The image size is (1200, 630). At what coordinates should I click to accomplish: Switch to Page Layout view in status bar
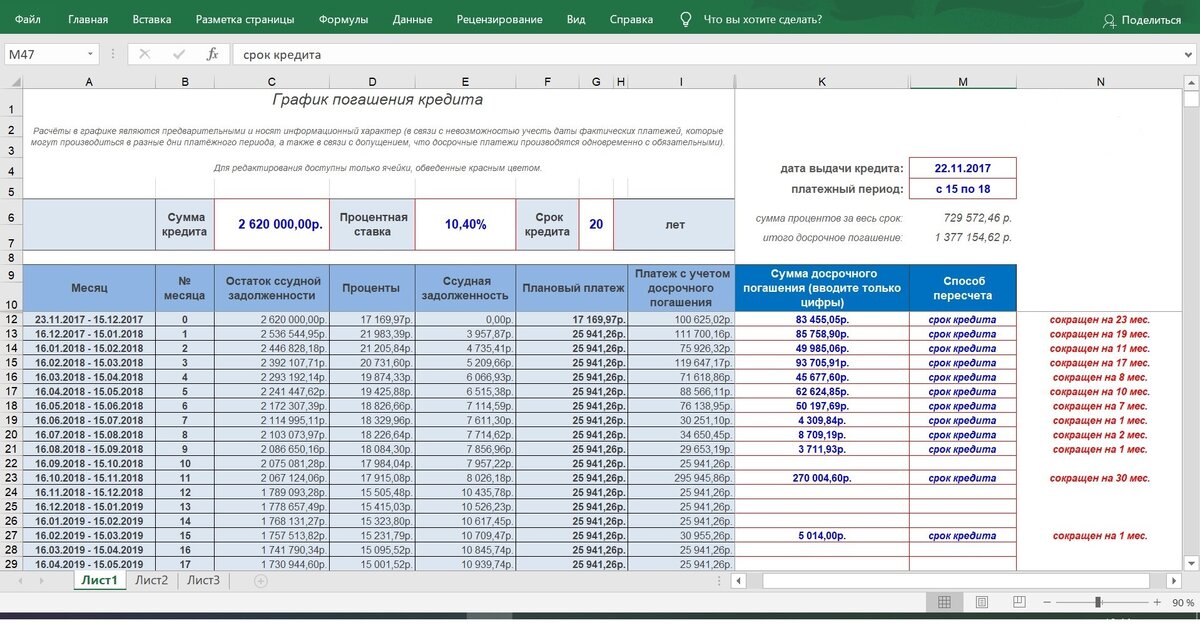click(981, 602)
